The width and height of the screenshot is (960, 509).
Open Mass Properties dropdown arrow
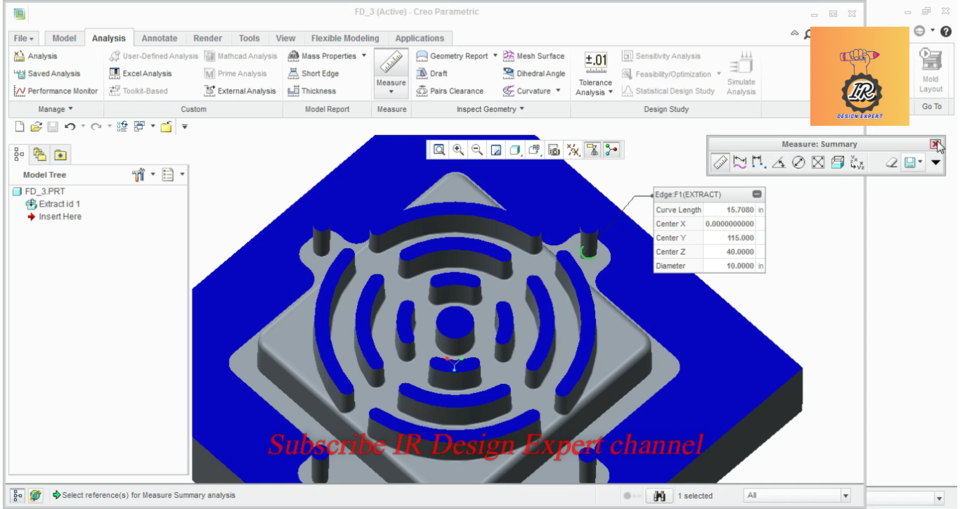(364, 56)
